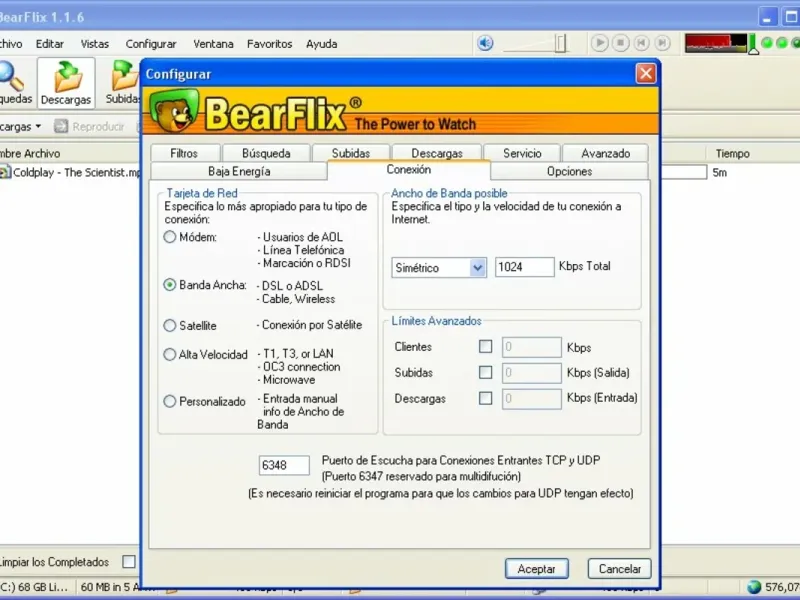
Task: Mute audio with the speaker icon
Action: click(485, 43)
